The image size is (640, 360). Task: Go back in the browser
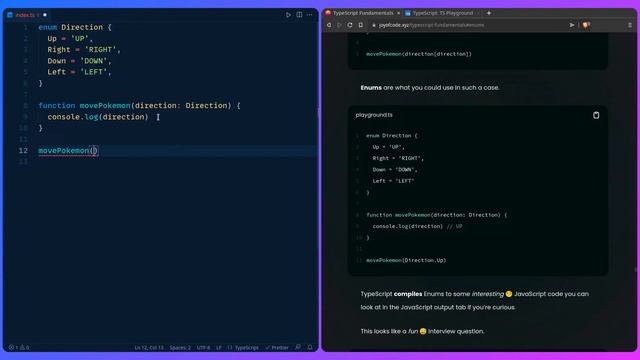[x=329, y=25]
